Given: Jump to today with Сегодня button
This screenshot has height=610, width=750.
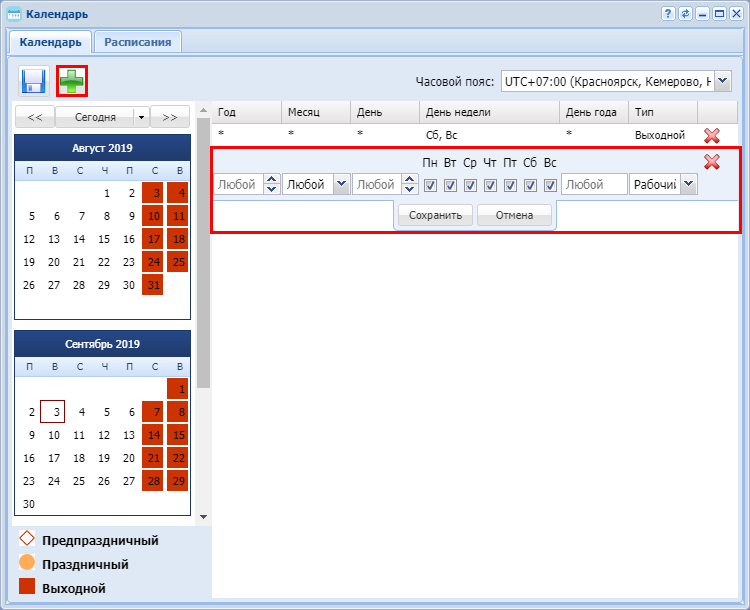Looking at the screenshot, I should tap(95, 117).
